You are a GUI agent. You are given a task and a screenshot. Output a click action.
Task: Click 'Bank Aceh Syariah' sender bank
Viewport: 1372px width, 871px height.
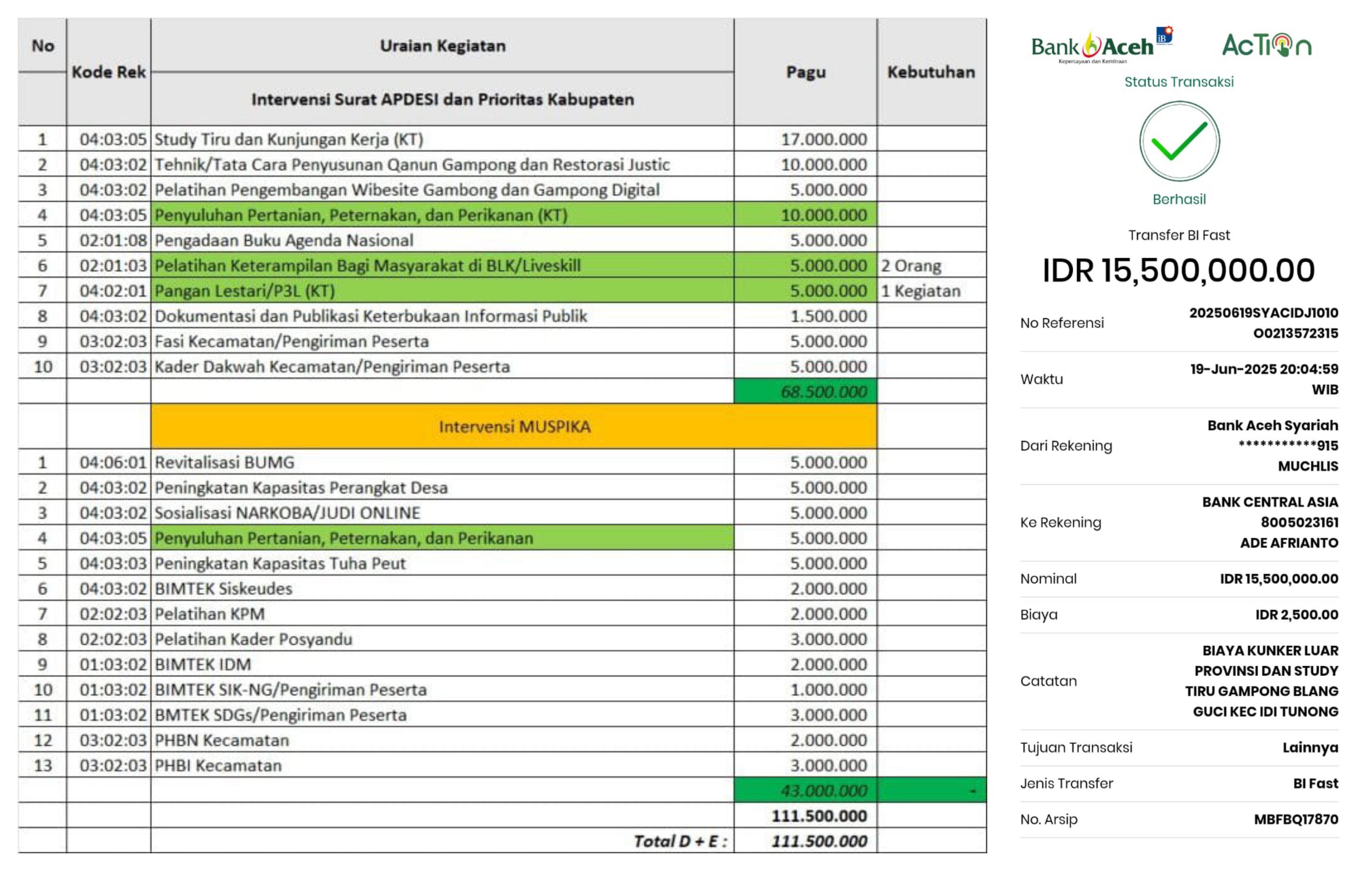click(x=1272, y=425)
